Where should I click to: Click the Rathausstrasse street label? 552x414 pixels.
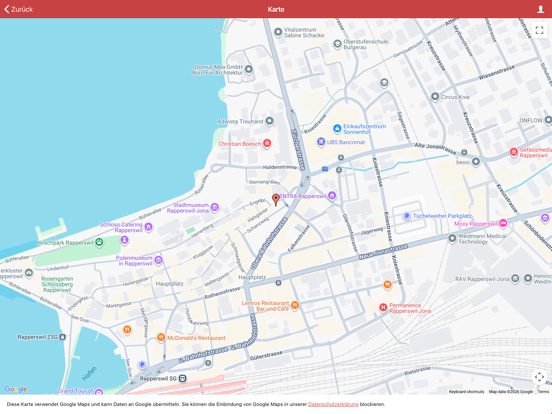coord(222,293)
